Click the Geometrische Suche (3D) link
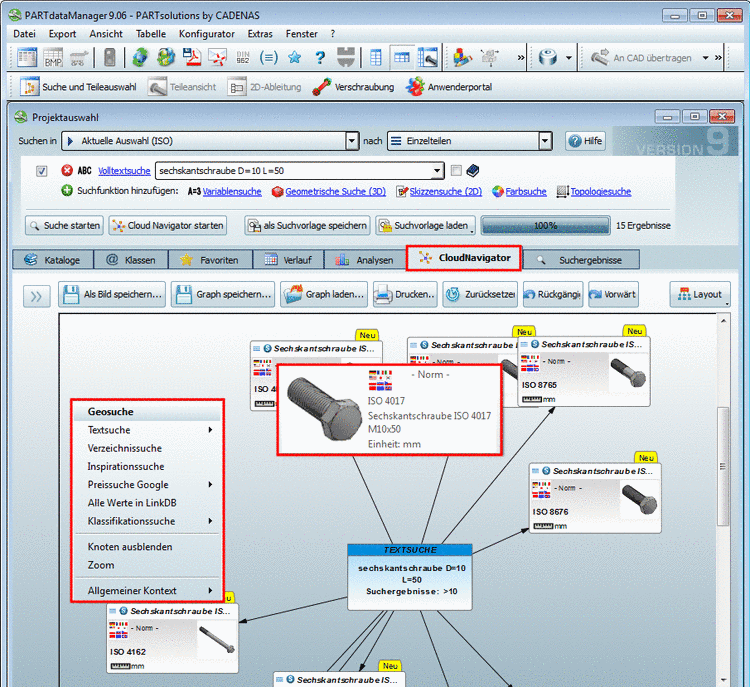 pos(335,191)
